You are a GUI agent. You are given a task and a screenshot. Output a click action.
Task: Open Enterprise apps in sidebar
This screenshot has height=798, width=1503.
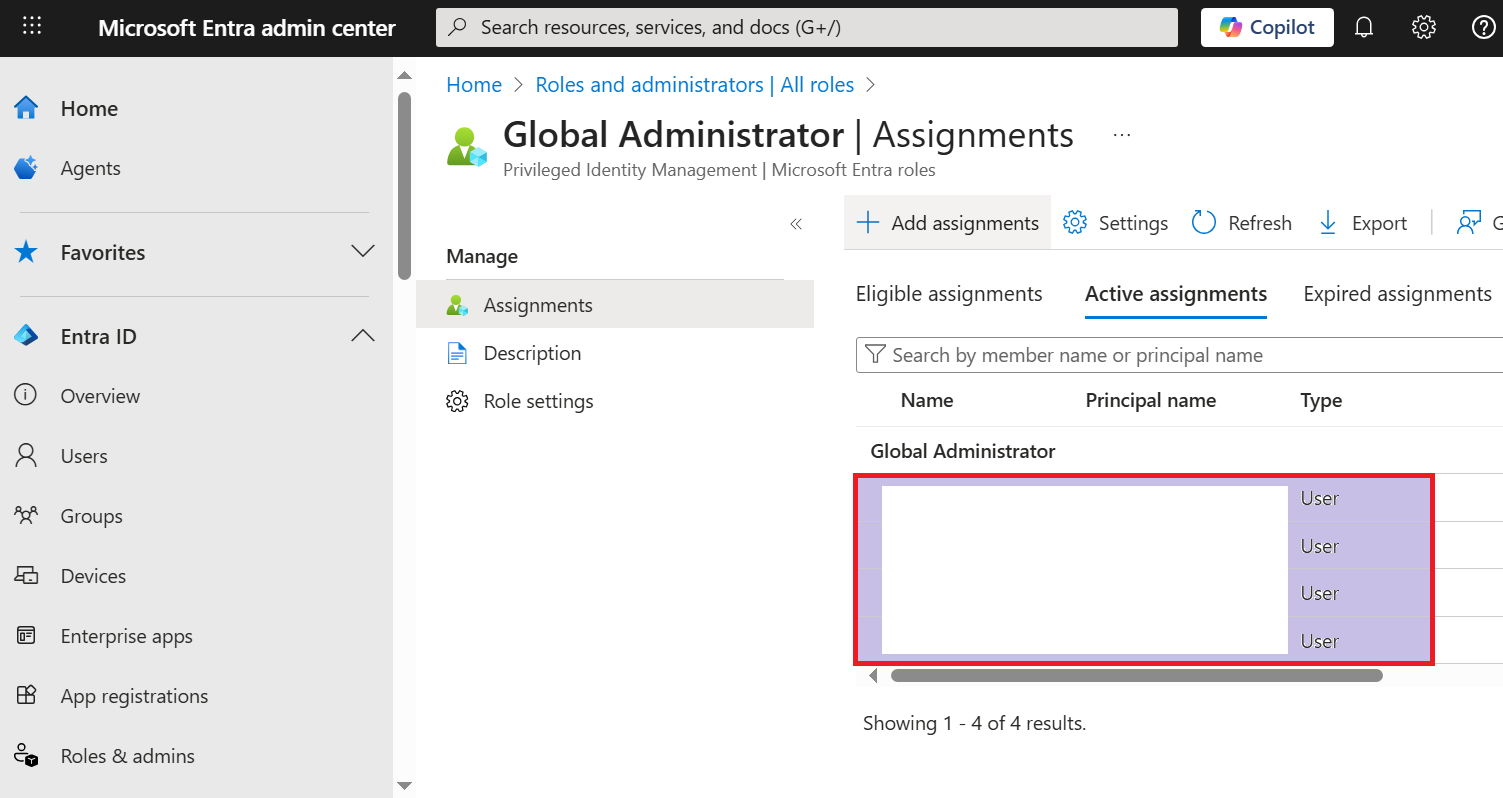click(126, 636)
